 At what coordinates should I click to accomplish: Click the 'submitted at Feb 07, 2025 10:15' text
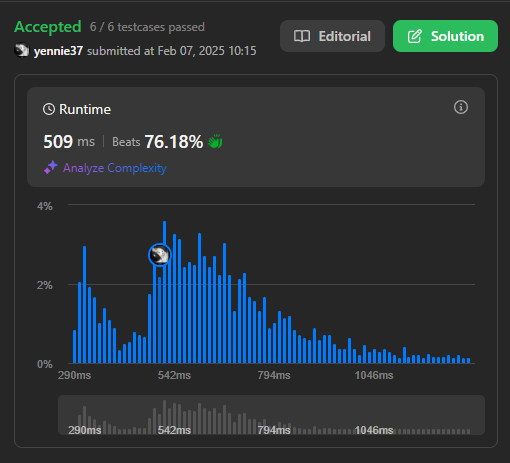pos(172,51)
